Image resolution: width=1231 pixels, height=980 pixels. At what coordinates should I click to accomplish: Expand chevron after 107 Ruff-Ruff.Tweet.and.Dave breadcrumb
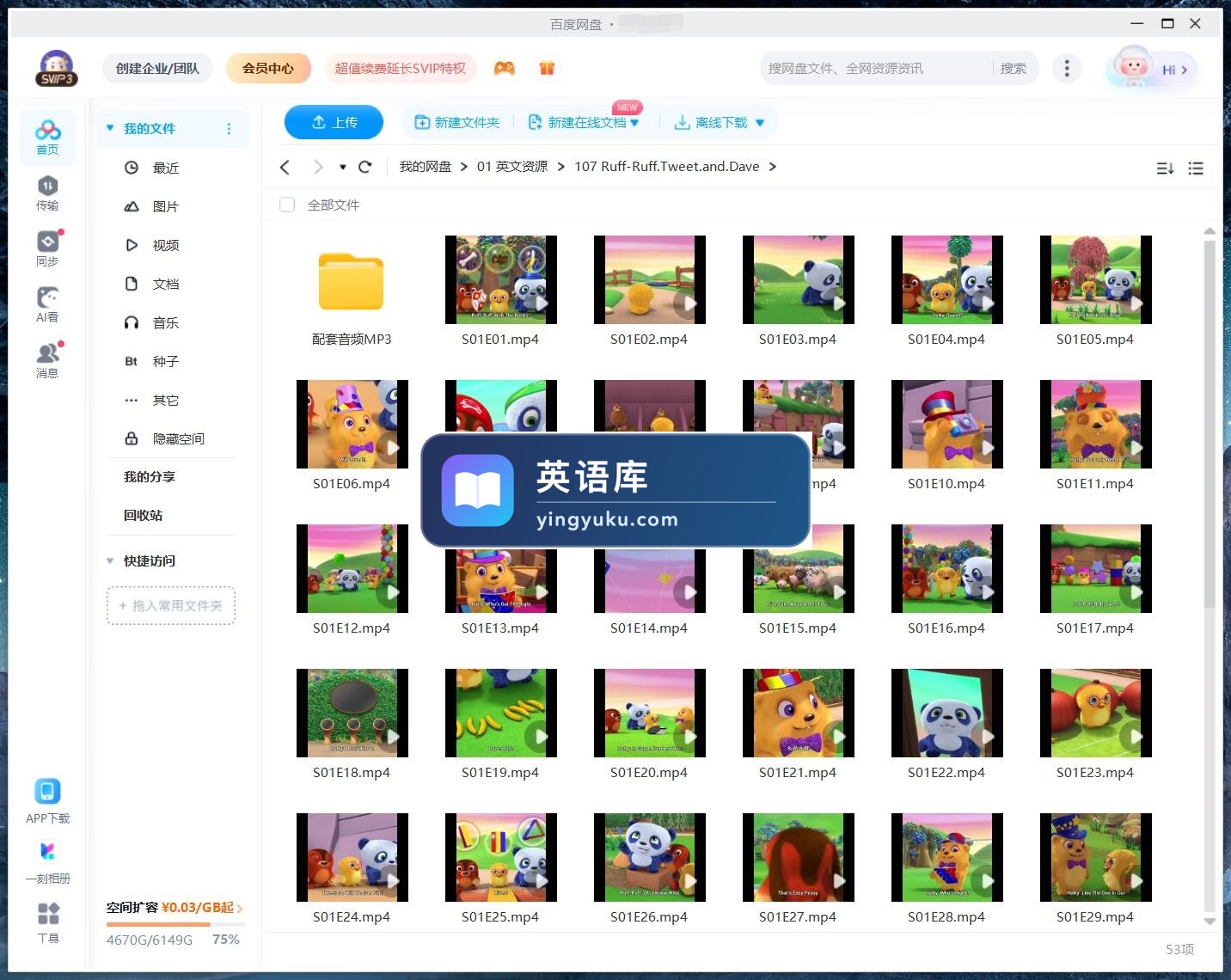pyautogui.click(x=773, y=167)
